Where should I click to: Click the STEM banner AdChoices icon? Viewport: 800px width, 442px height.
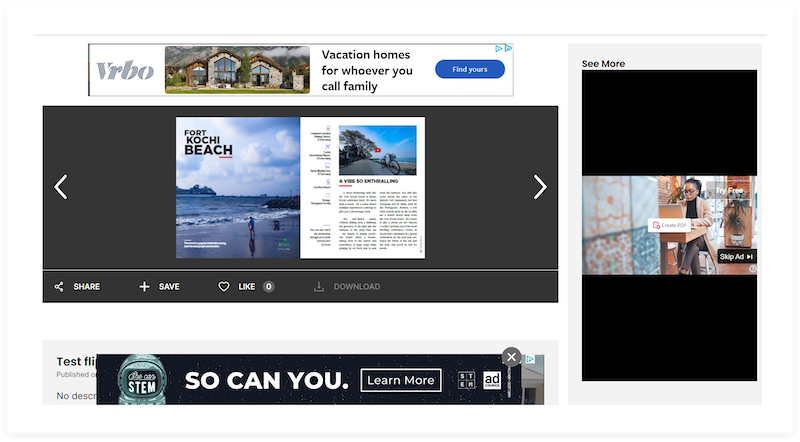pyautogui.click(x=530, y=359)
